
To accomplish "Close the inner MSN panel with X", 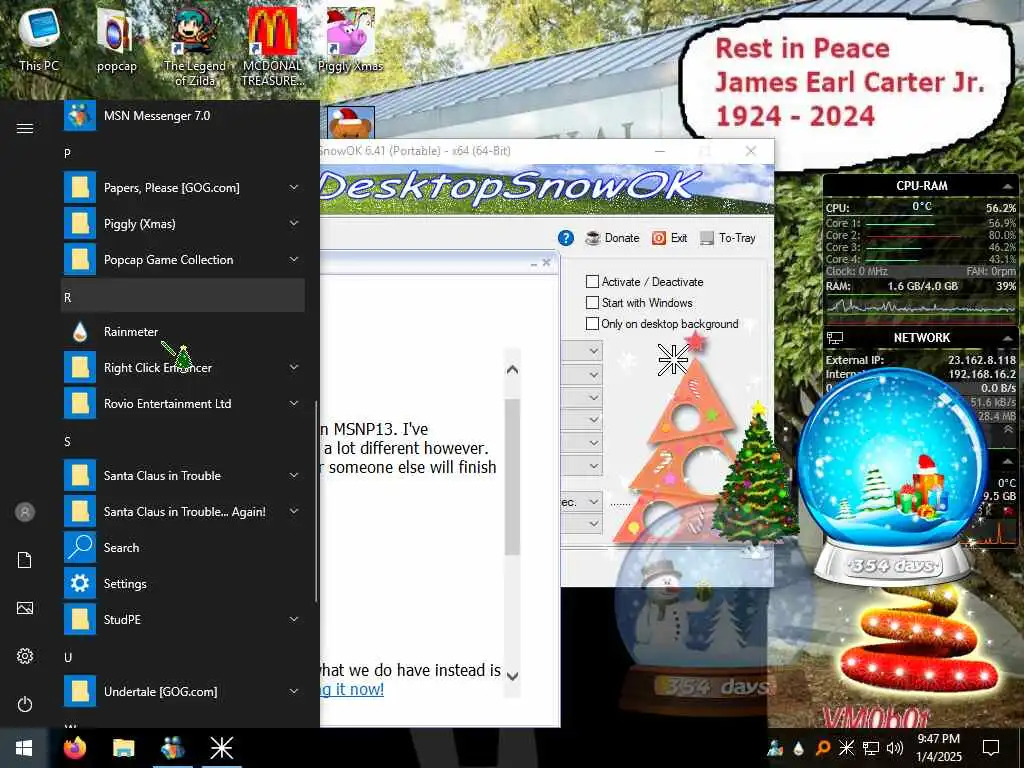I will tap(547, 263).
